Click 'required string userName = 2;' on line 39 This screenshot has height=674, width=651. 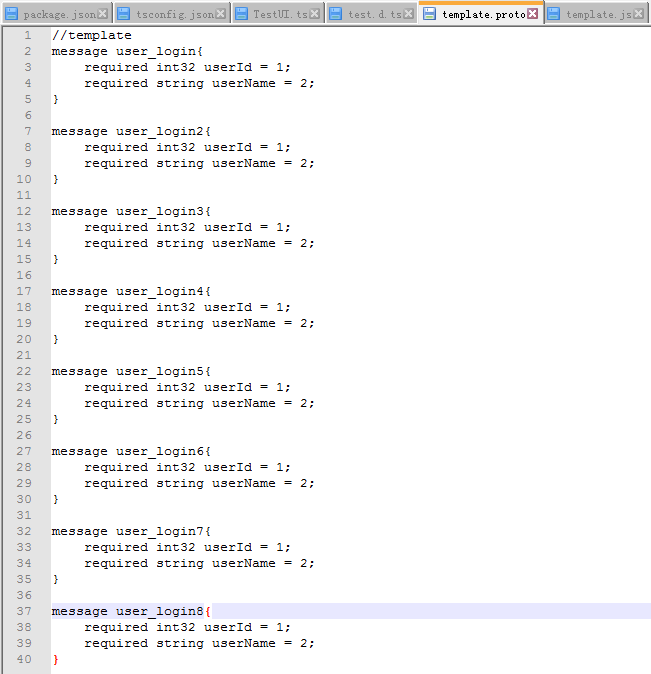click(199, 643)
